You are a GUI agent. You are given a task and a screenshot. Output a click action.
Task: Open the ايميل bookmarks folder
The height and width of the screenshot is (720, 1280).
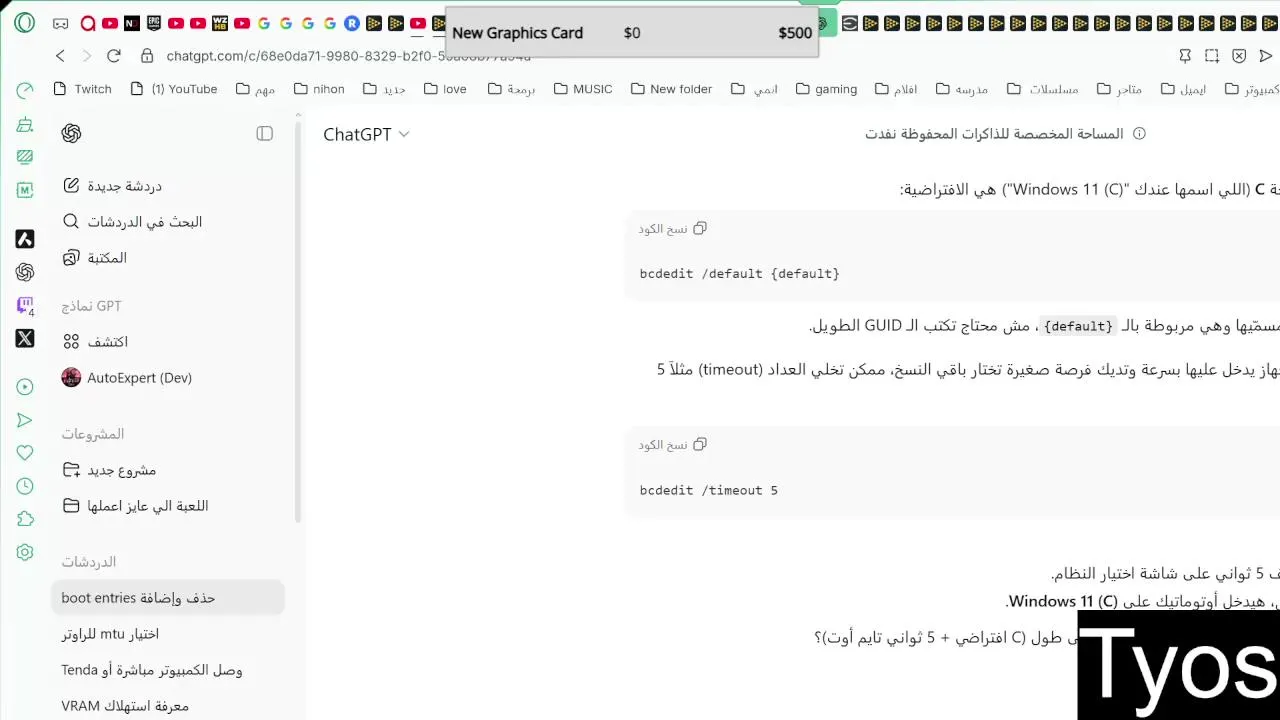[x=1183, y=89]
